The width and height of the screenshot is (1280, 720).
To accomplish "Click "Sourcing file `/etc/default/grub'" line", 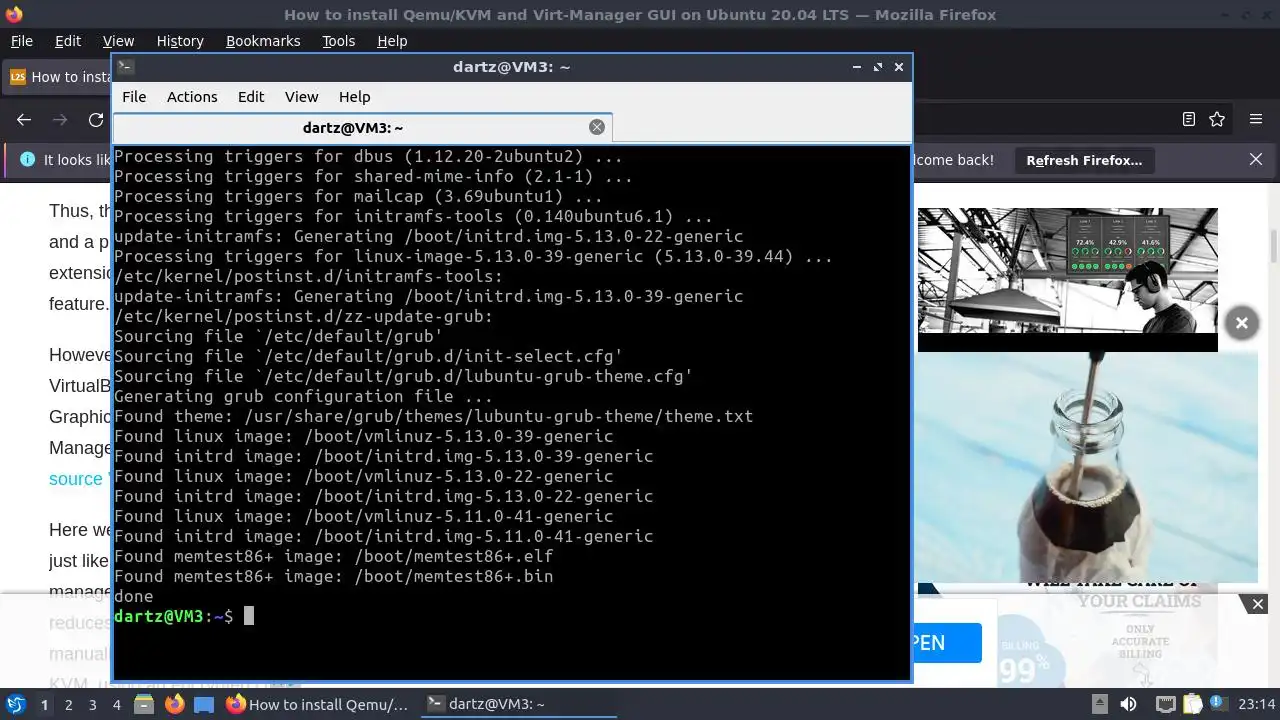I will pos(278,336).
